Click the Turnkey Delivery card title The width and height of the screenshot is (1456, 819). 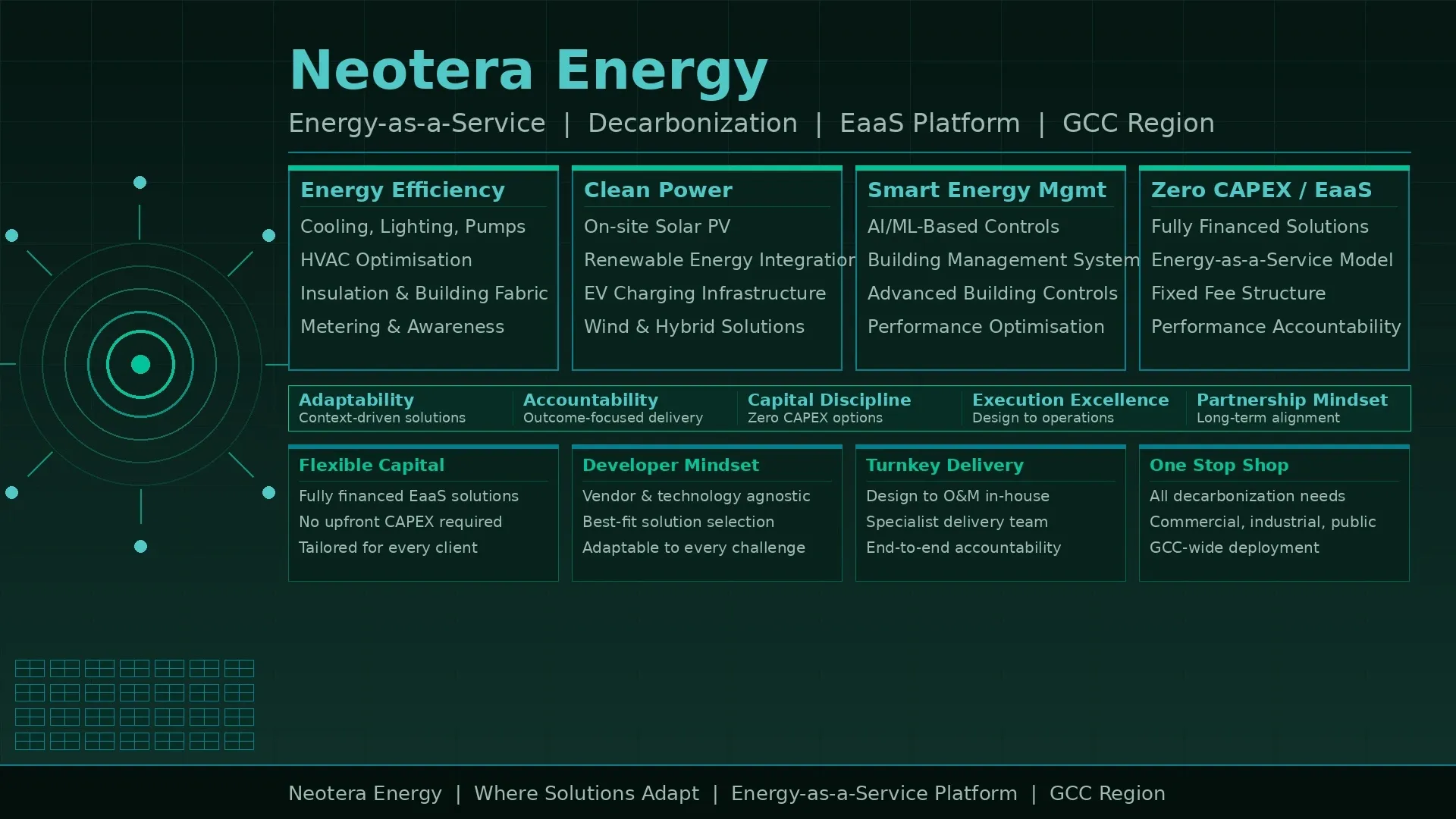[x=944, y=465]
